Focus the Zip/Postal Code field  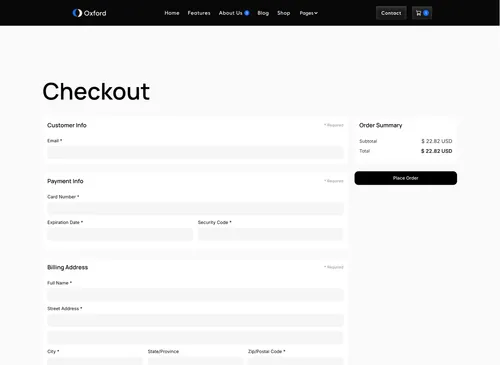296,361
